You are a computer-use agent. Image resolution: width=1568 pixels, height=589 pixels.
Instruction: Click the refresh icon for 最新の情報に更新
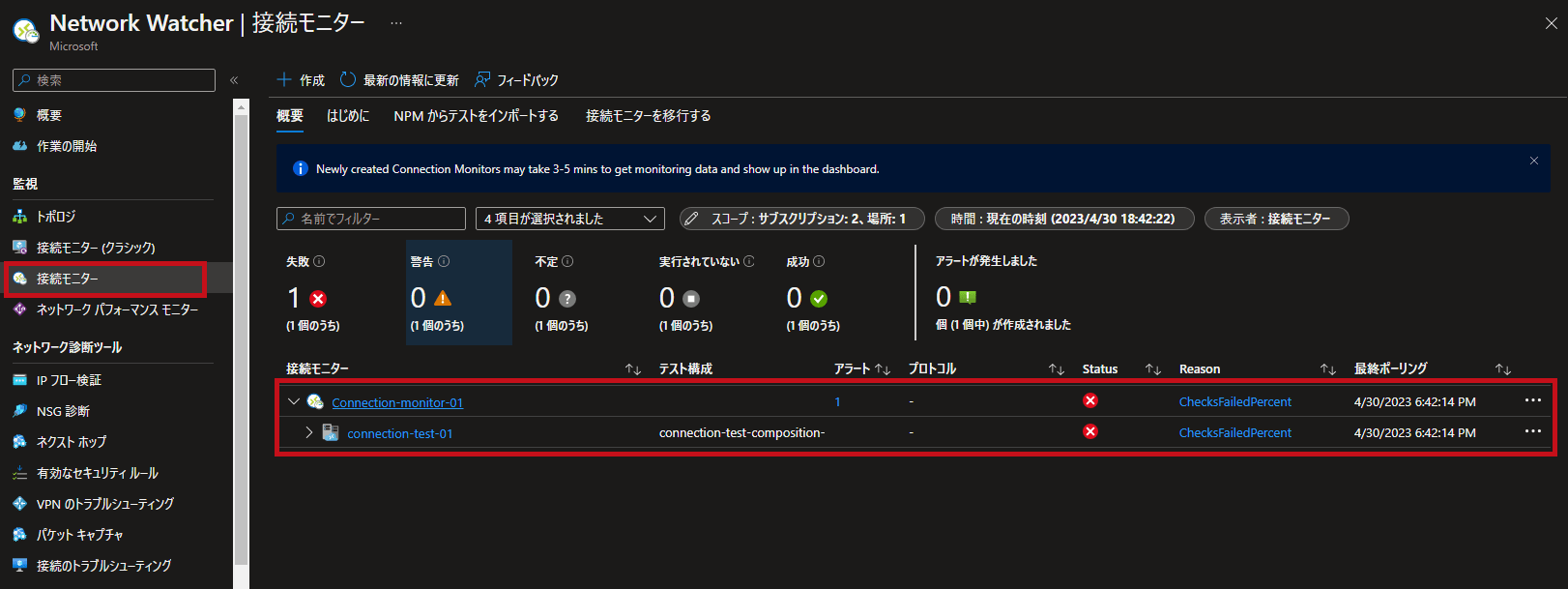[x=348, y=79]
